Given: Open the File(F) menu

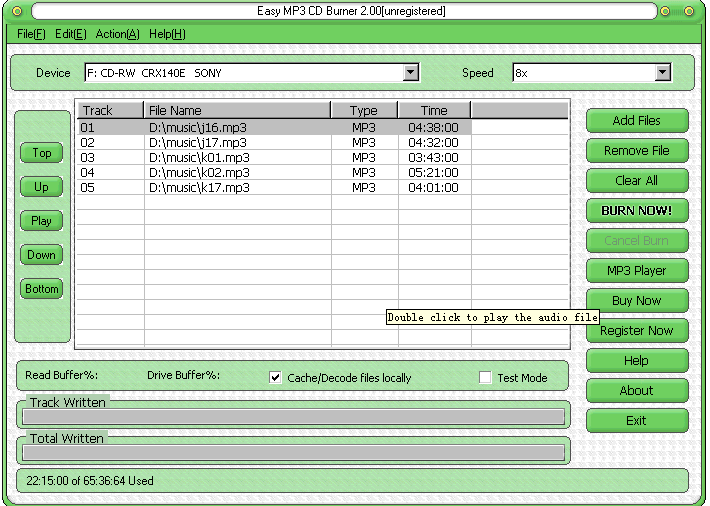Looking at the screenshot, I should tap(31, 34).
